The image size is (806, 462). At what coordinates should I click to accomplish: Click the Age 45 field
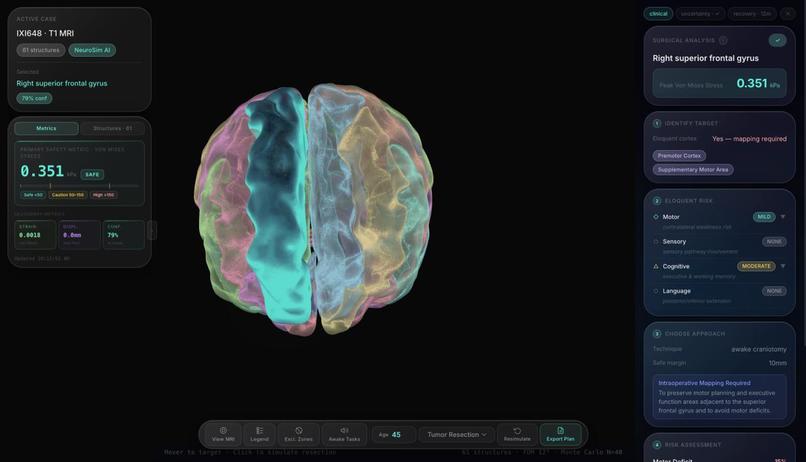(393, 435)
